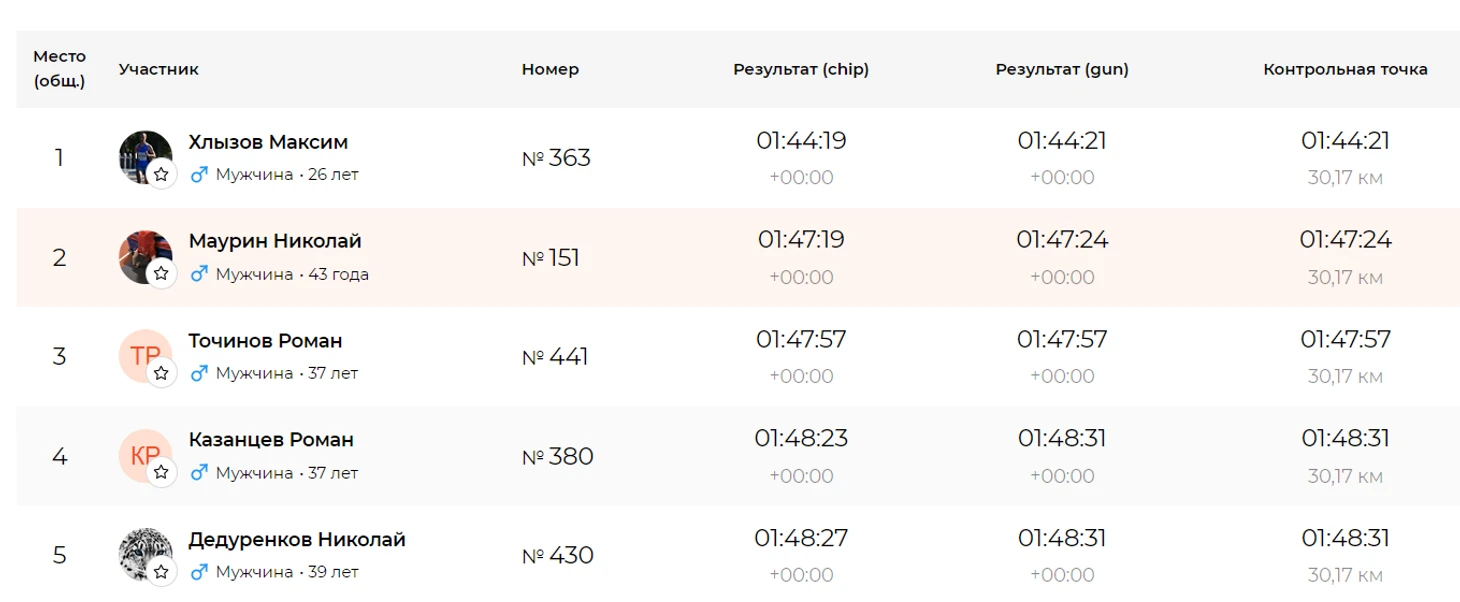The width and height of the screenshot is (1460, 602).
Task: Star favorite icon for Хлызов Максим
Action: tap(161, 175)
